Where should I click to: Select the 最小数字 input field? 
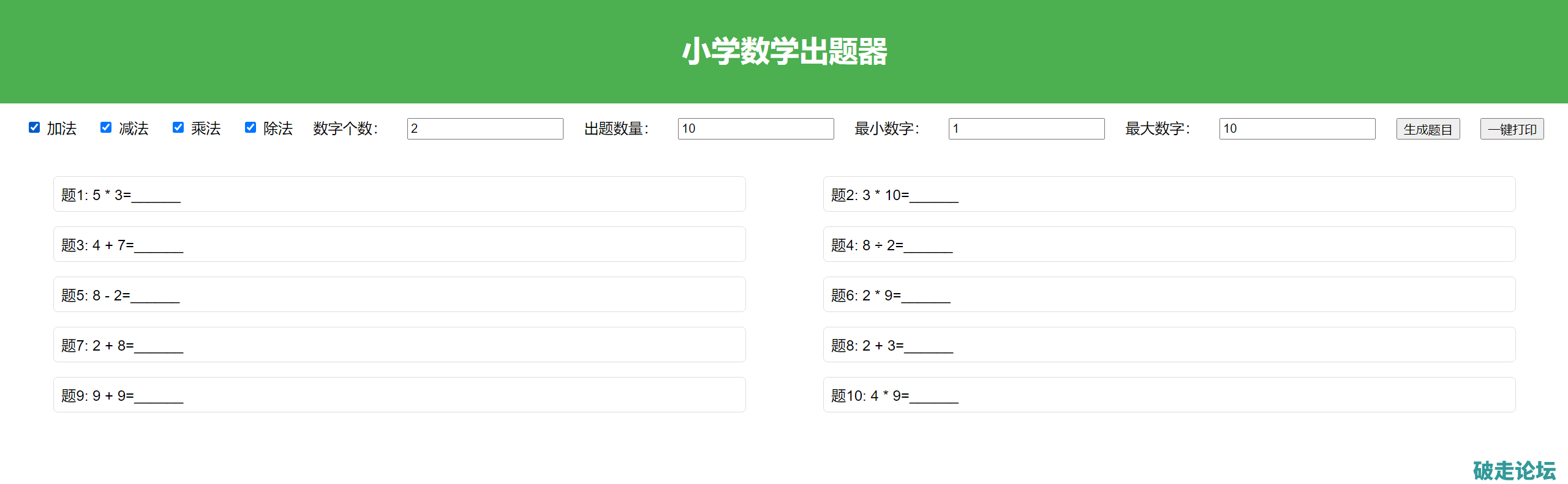pyautogui.click(x=1026, y=128)
